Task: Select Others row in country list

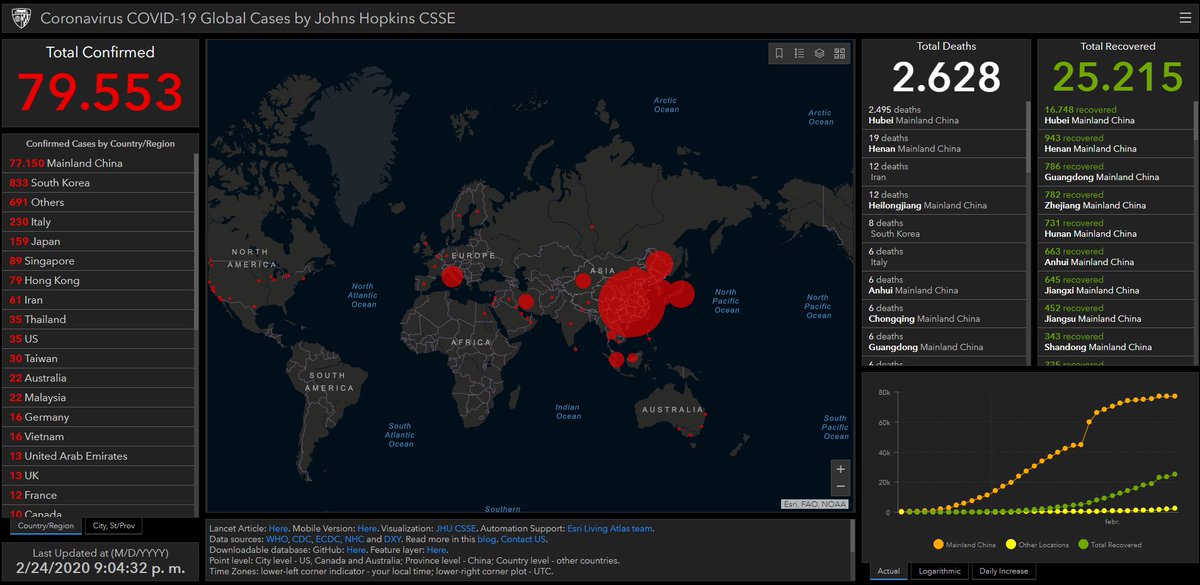Action: point(99,202)
